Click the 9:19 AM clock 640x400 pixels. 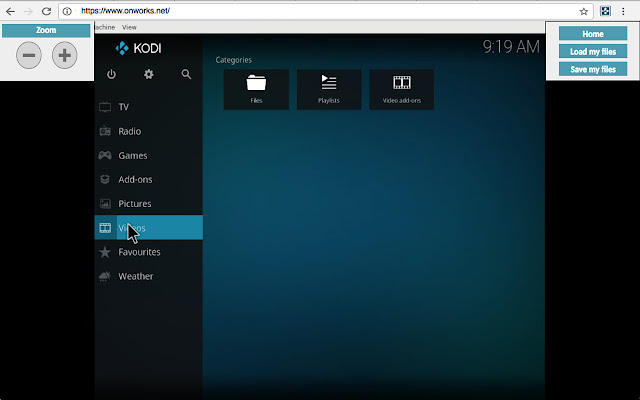tap(511, 47)
